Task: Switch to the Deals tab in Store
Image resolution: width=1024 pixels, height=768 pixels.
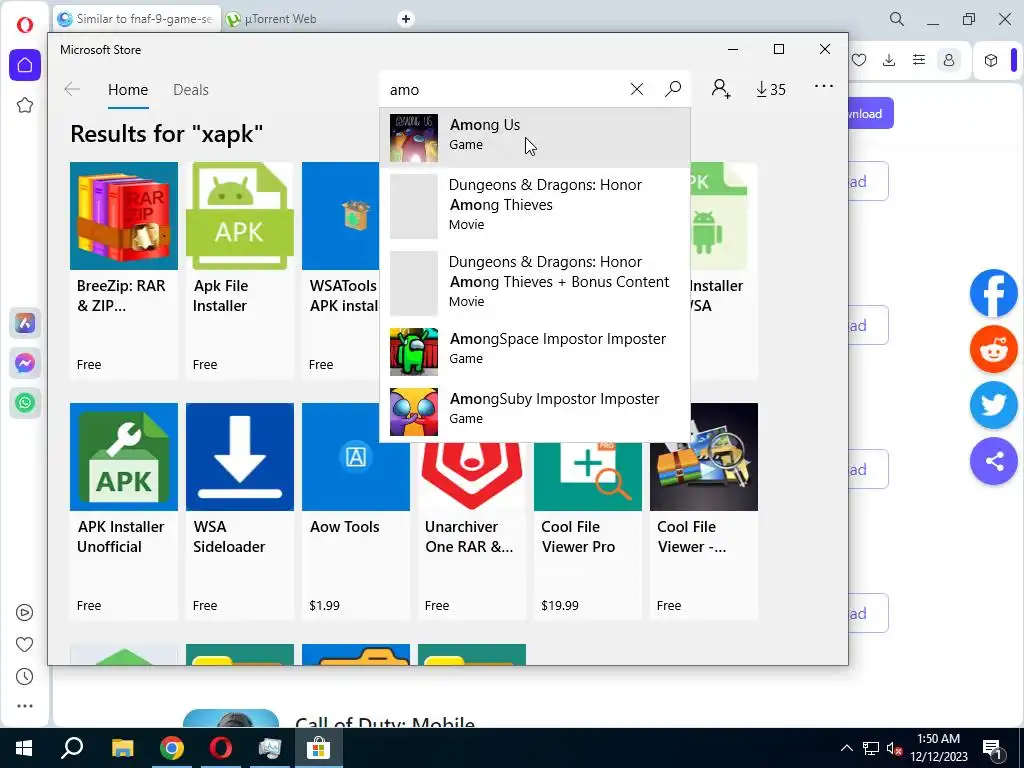Action: point(191,89)
